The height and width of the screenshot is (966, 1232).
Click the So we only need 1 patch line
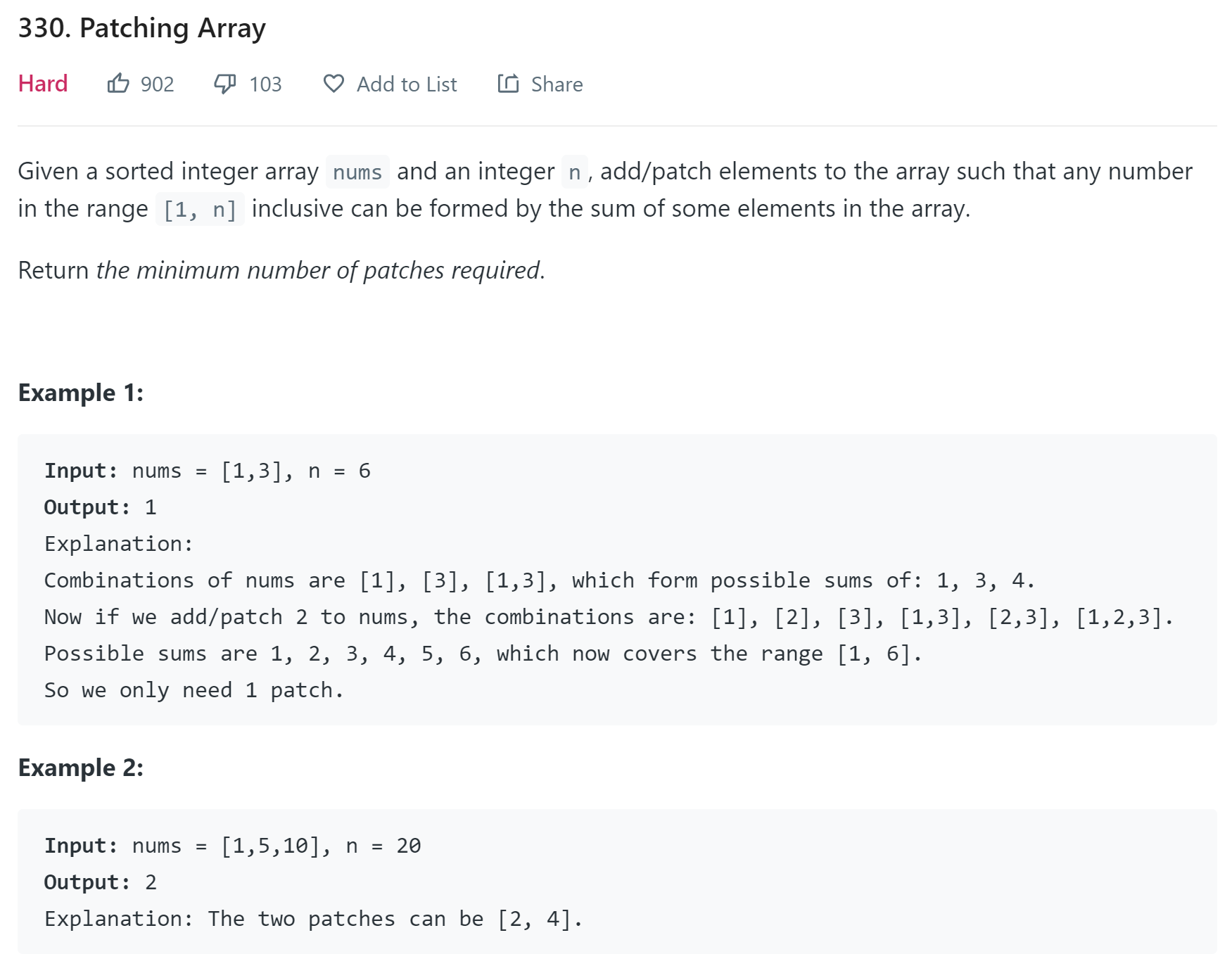tap(193, 690)
